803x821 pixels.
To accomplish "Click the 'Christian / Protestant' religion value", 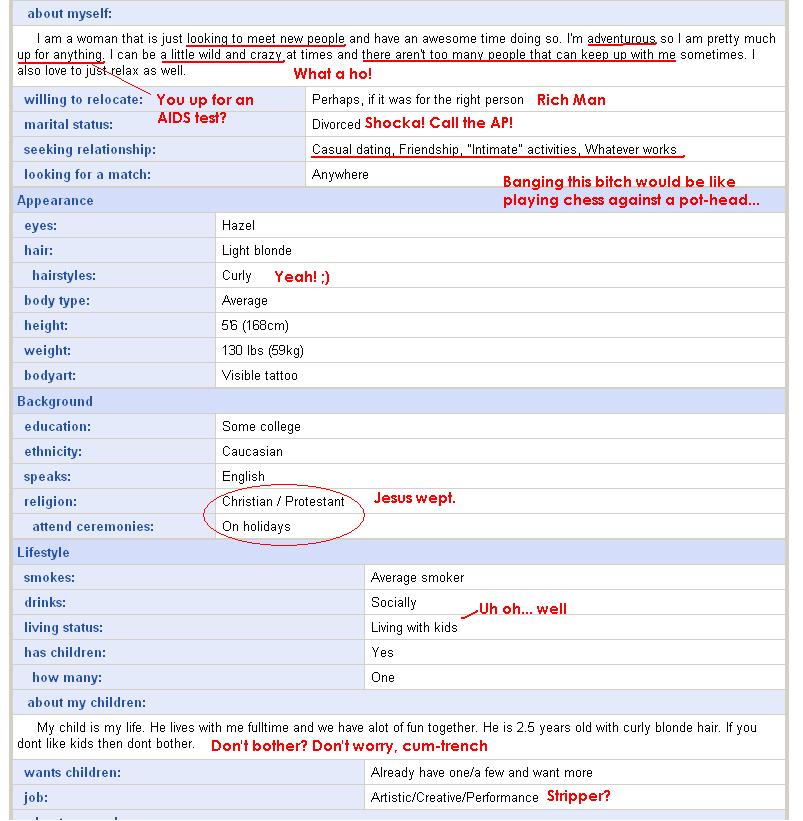I will pos(283,502).
